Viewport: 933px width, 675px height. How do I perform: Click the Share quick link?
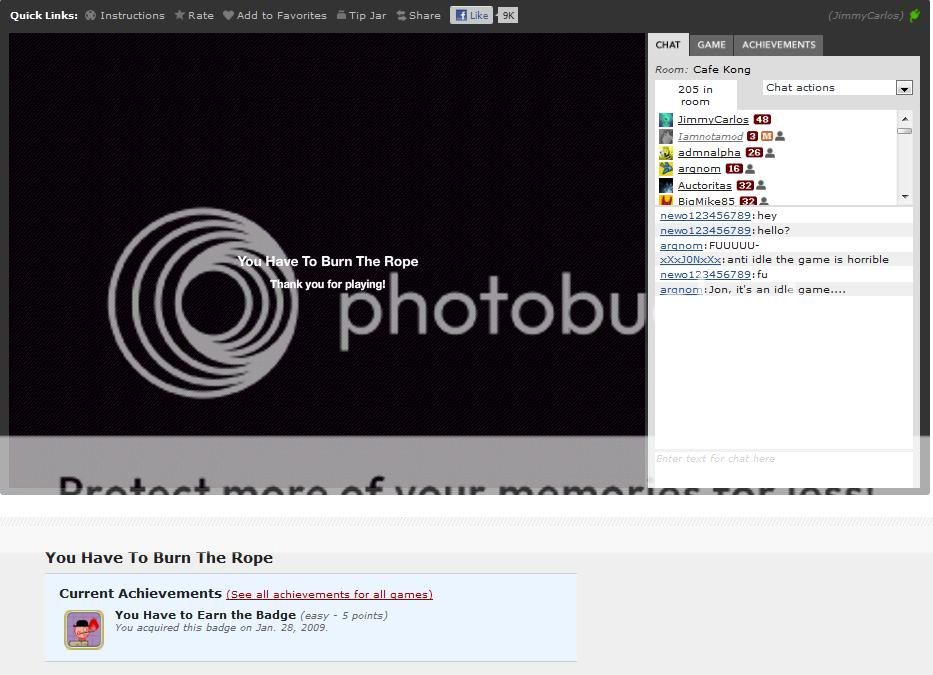pyautogui.click(x=418, y=15)
